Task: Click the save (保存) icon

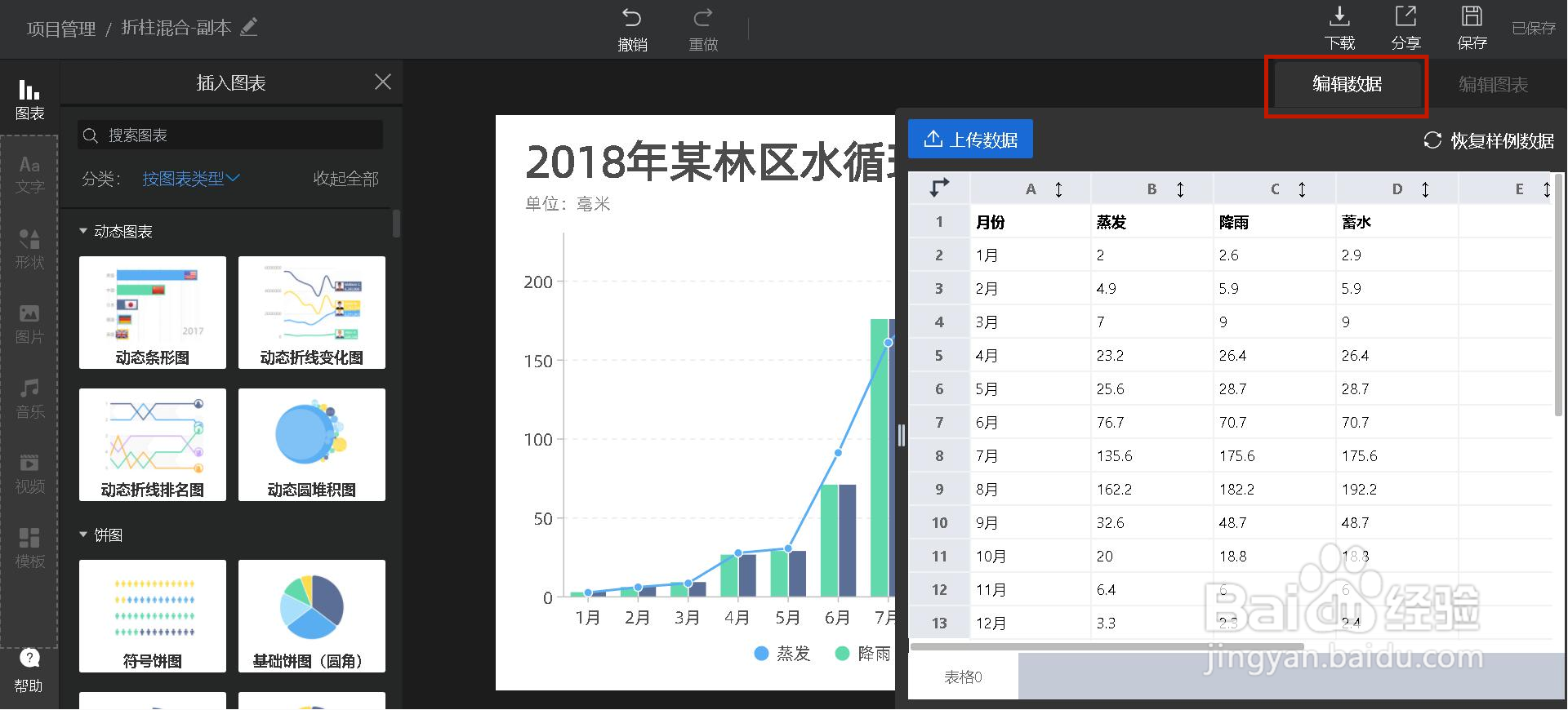Action: [1472, 16]
